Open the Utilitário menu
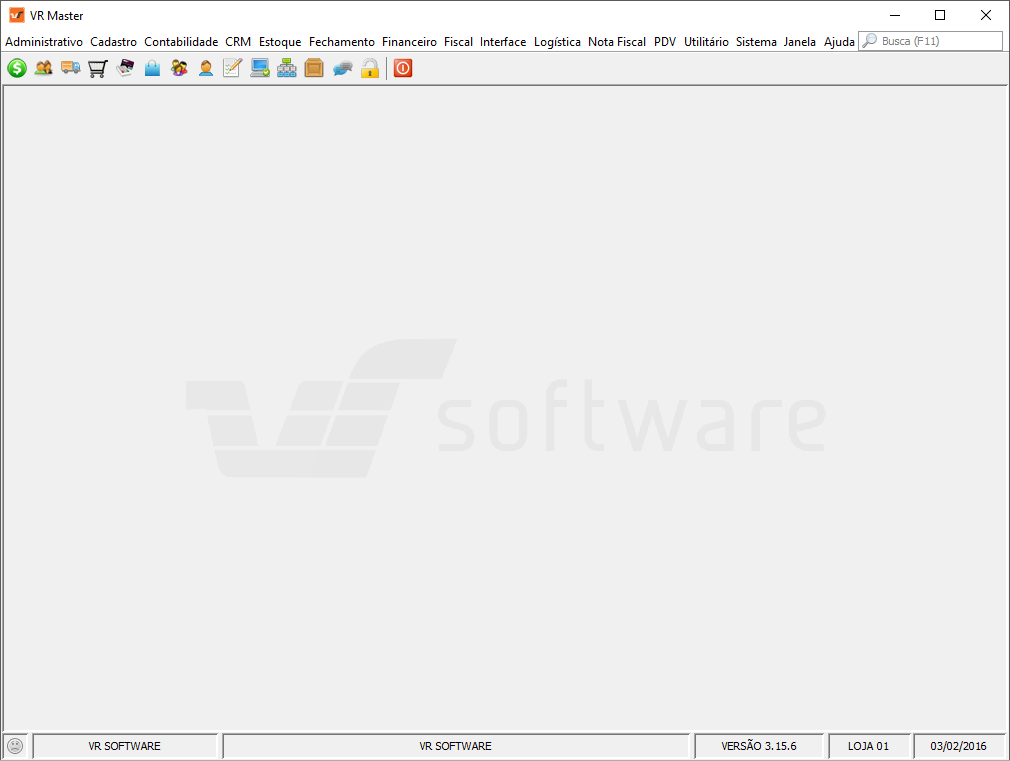1010x761 pixels. pyautogui.click(x=706, y=42)
